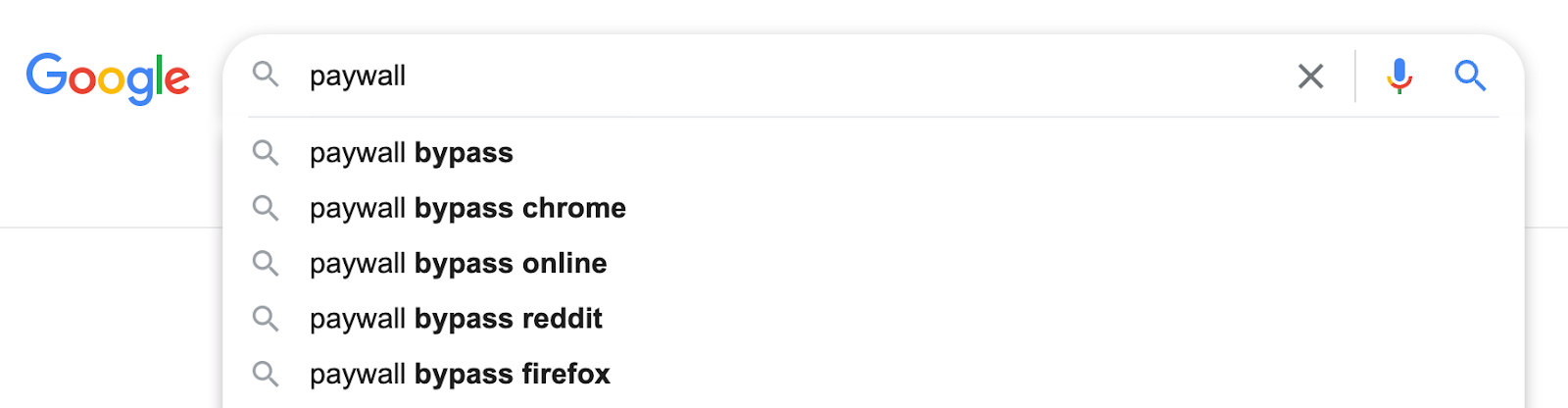
Task: Pick 'paywall bypass online' suggestion text
Action: point(458,264)
